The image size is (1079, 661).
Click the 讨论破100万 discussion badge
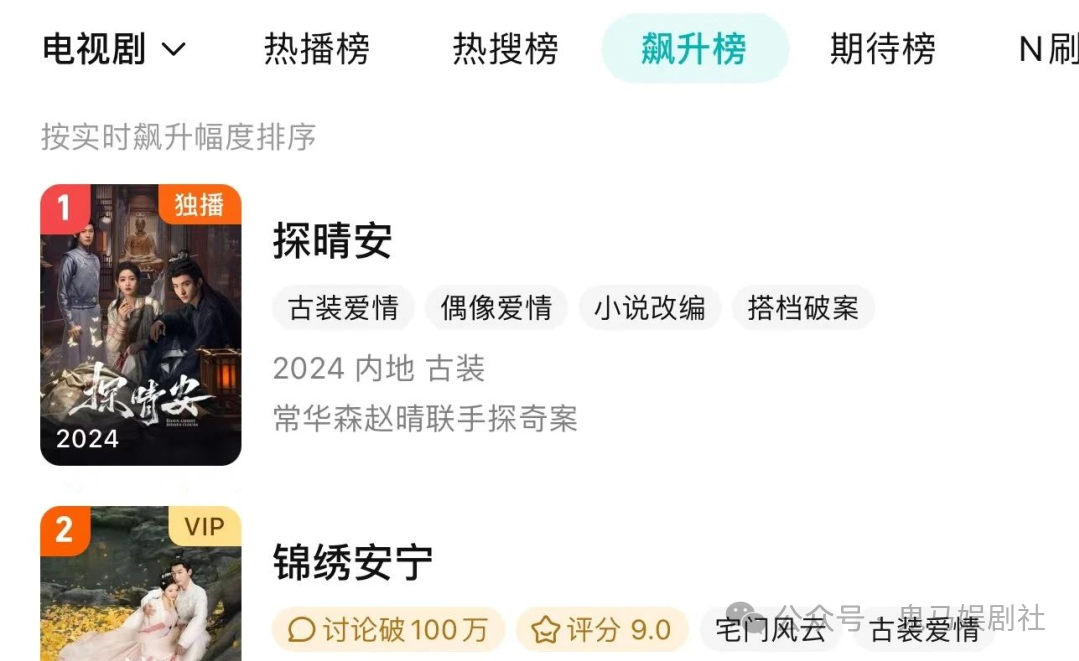point(389,629)
